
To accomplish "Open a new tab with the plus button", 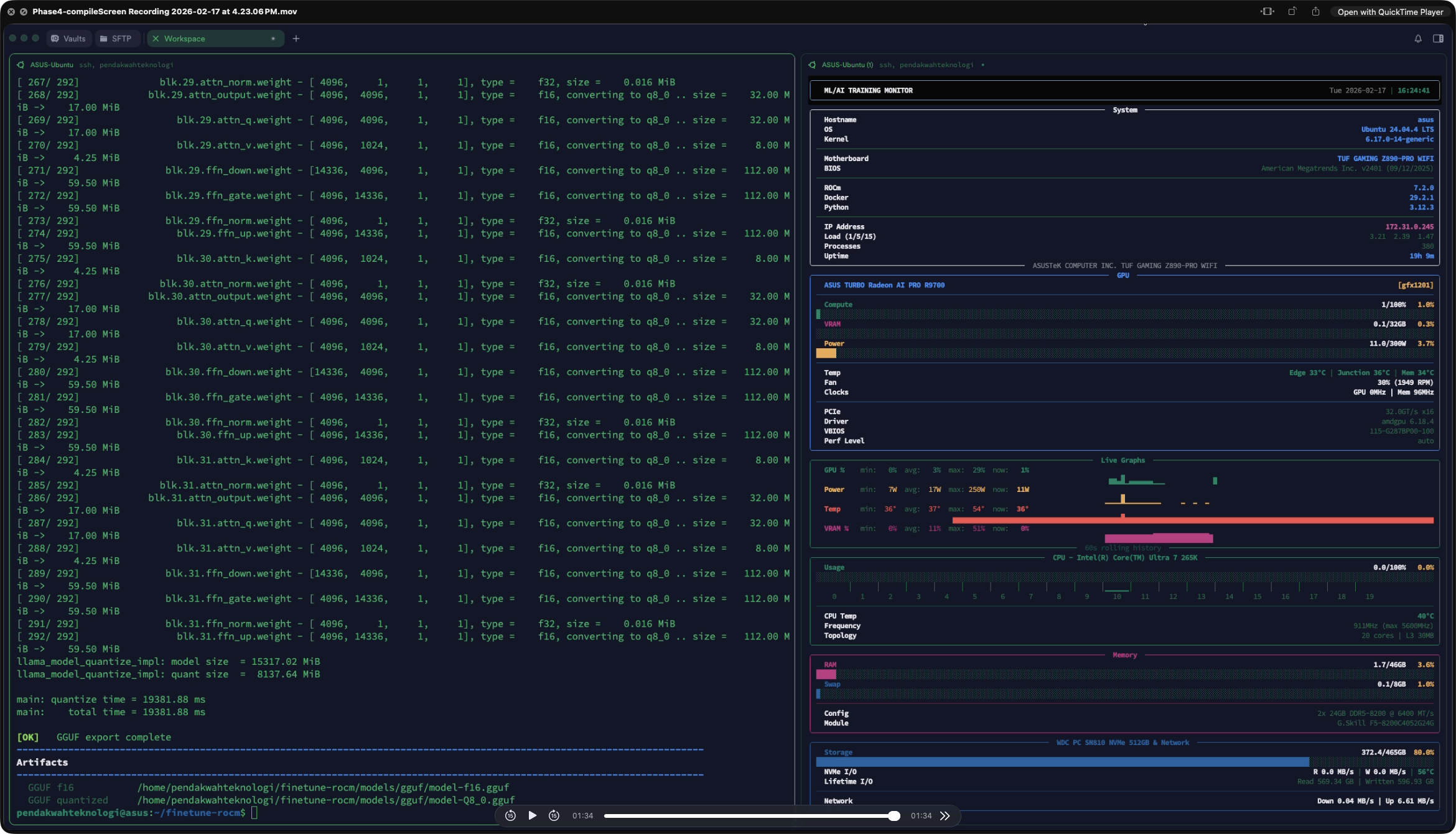I will 296,39.
